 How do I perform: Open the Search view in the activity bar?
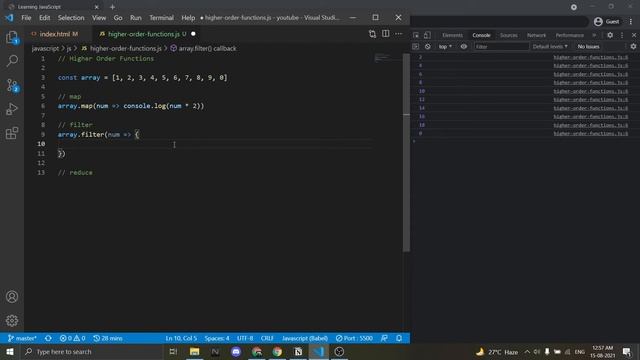[12, 61]
